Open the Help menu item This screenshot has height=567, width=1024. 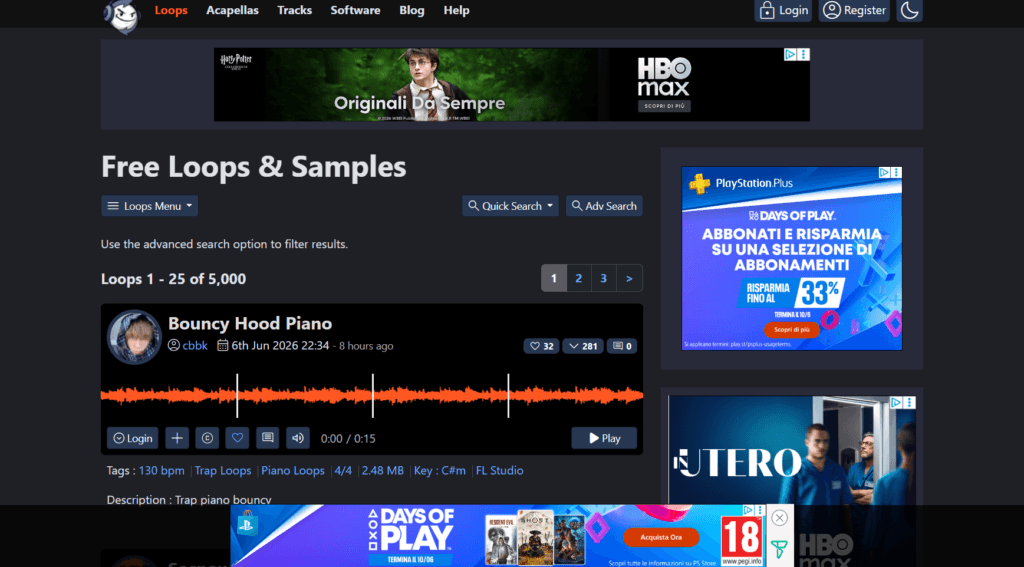pos(456,10)
